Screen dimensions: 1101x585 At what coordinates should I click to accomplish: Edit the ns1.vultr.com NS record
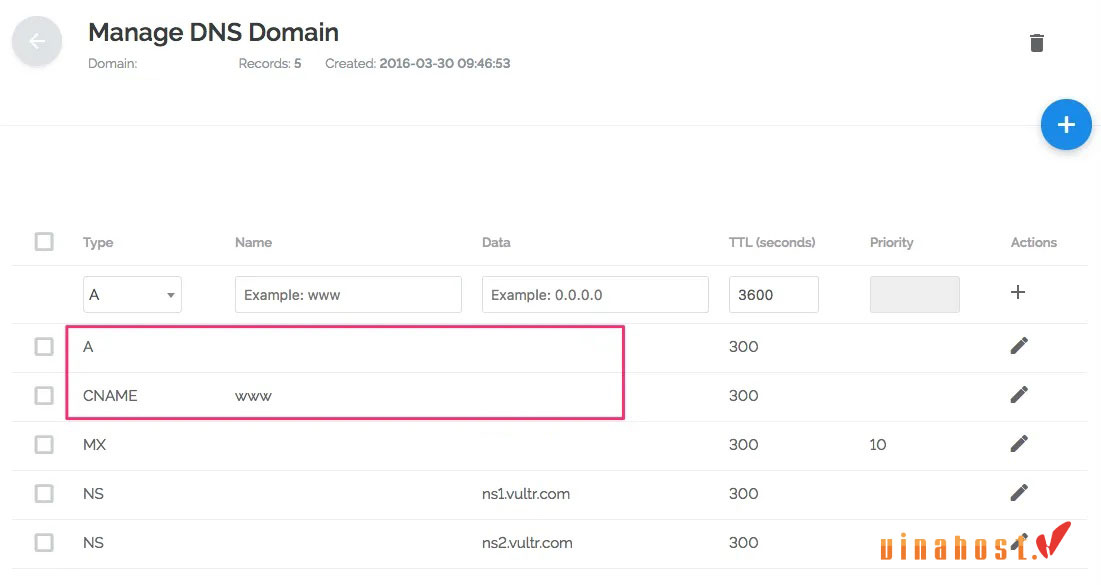[x=1018, y=493]
